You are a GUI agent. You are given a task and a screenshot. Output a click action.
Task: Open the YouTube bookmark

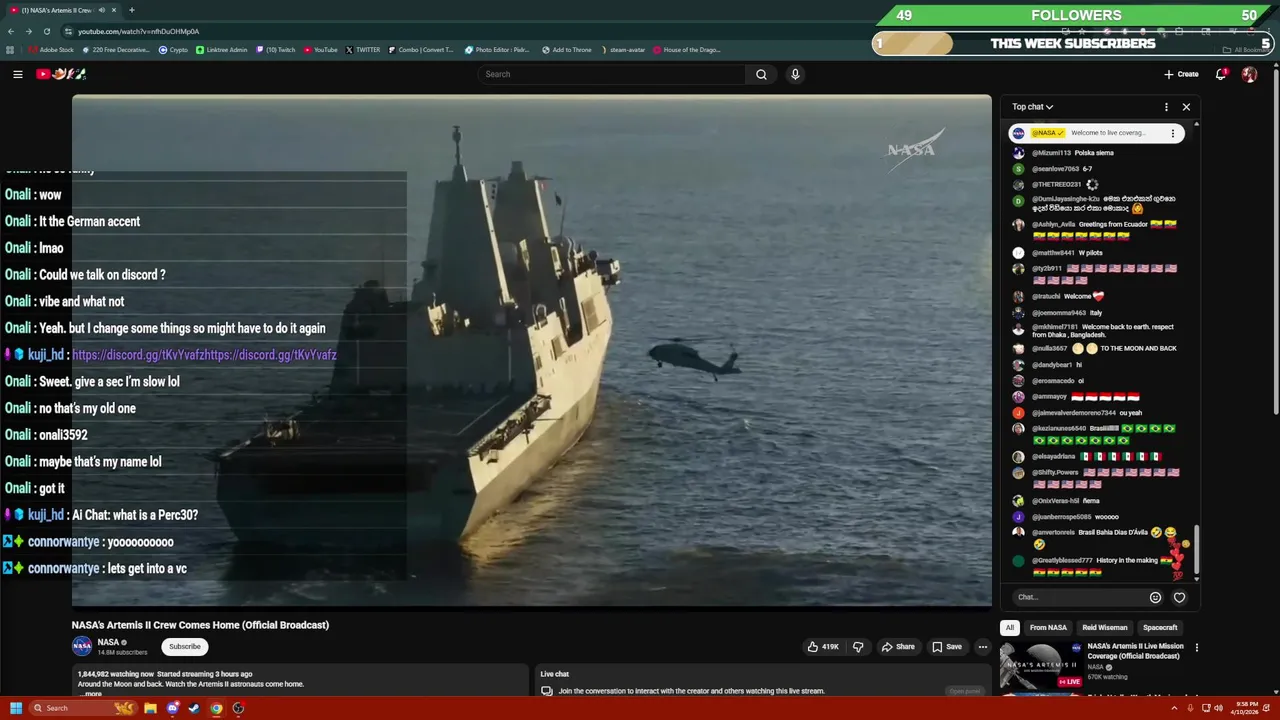click(x=321, y=50)
